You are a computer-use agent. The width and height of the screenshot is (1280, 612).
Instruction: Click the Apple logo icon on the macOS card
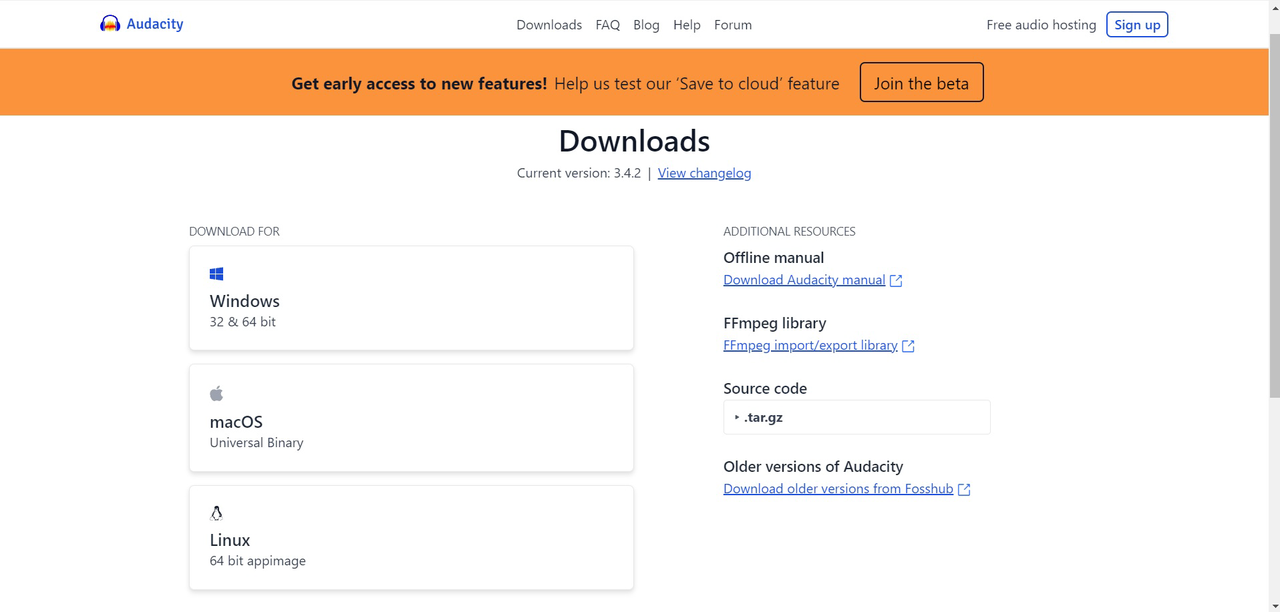point(216,393)
